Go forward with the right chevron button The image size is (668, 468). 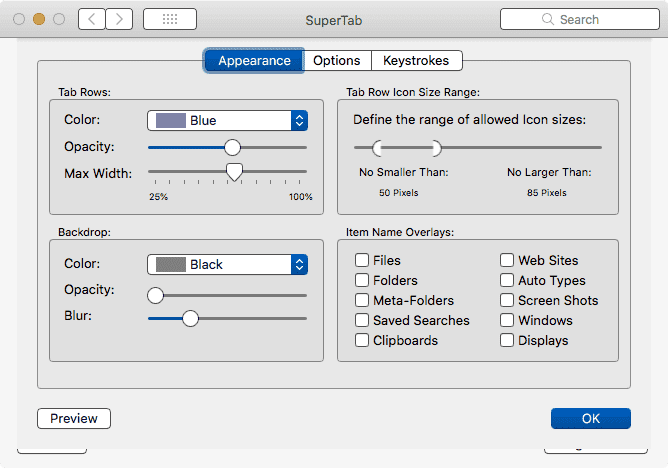click(x=119, y=19)
